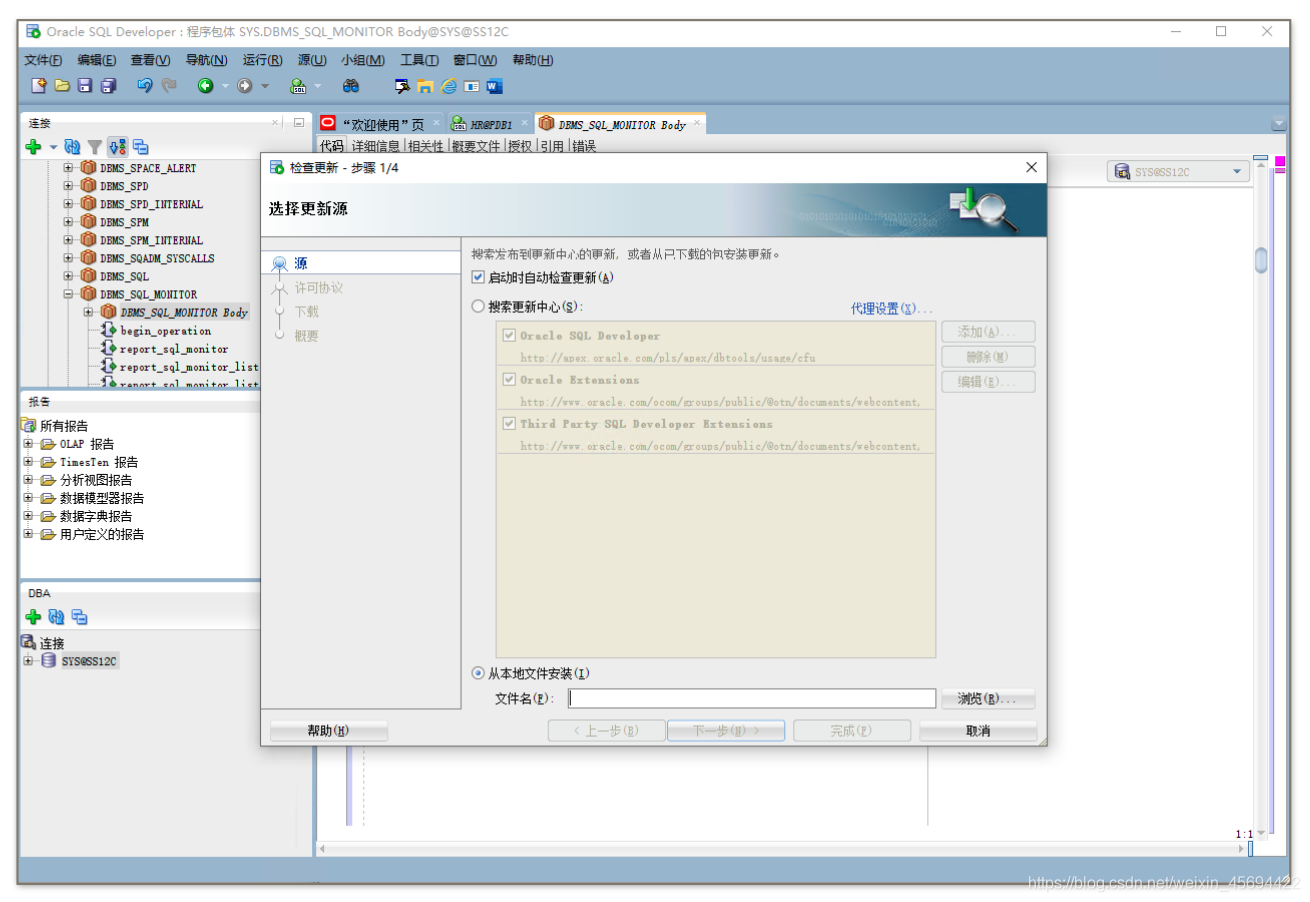Open the 运行(R) menu
The height and width of the screenshot is (902, 1310).
[262, 60]
